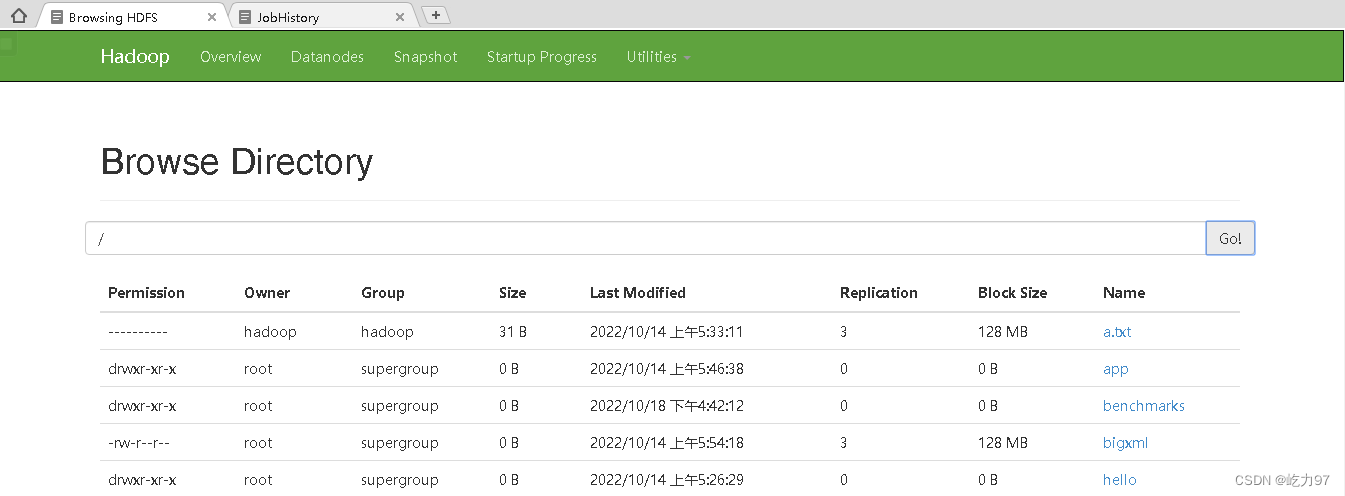Select '31 B' size cell
The height and width of the screenshot is (496, 1345).
coord(513,331)
